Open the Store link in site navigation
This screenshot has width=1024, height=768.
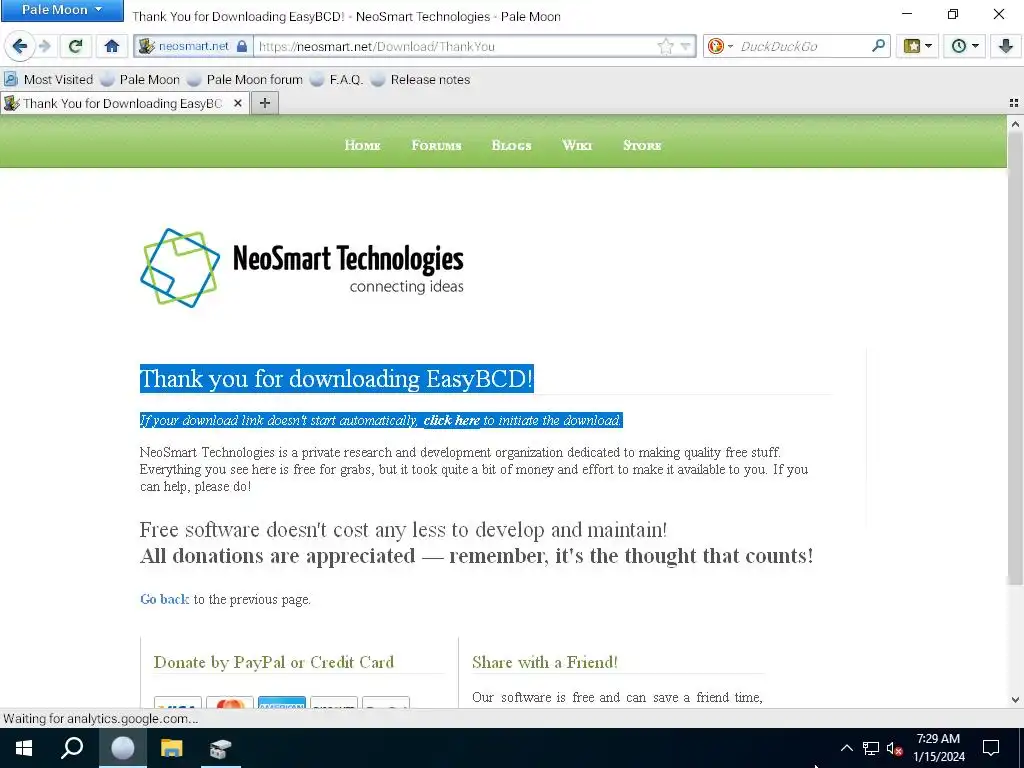coord(642,145)
